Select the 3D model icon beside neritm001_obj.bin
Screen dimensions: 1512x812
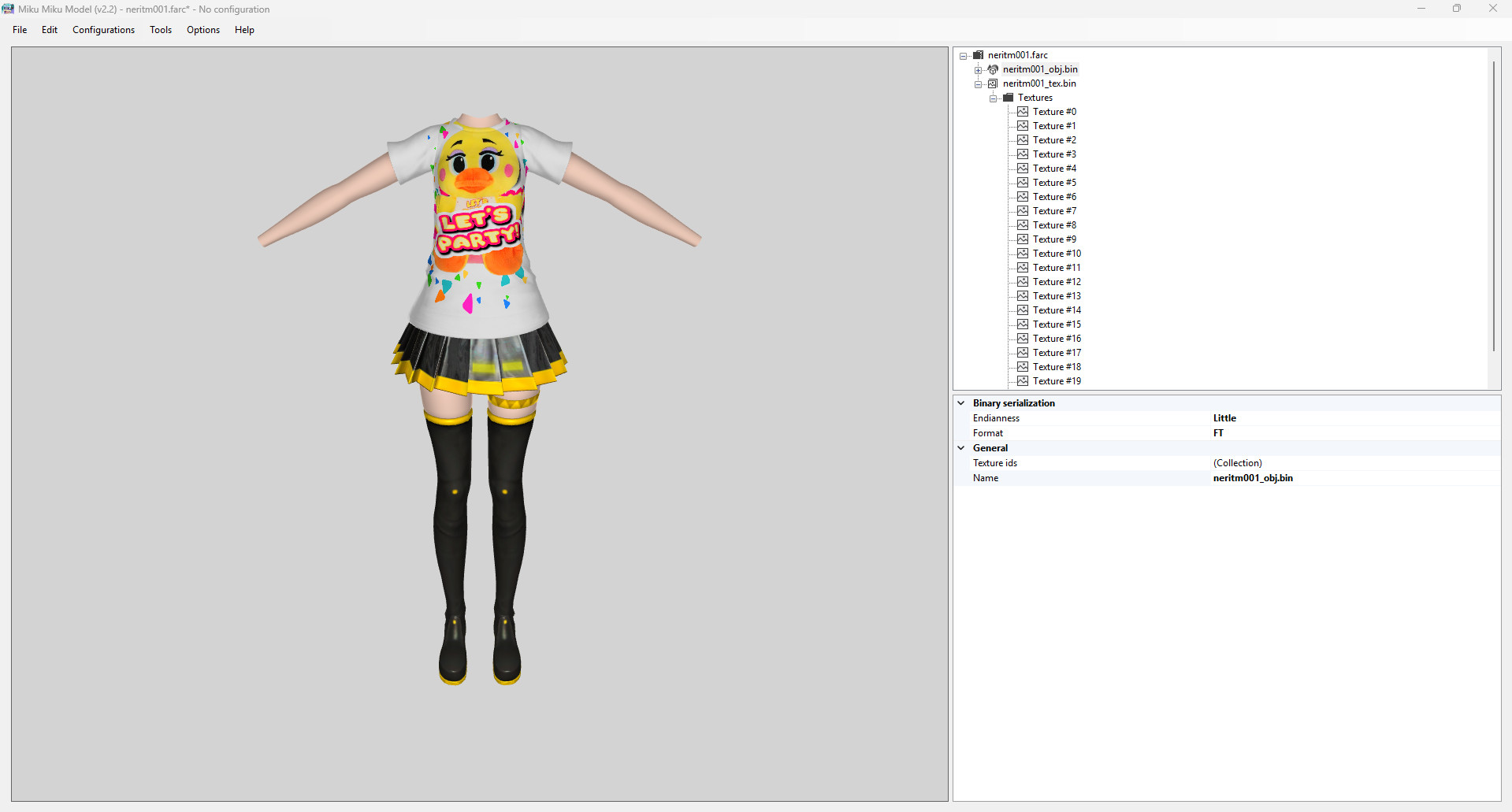click(x=992, y=69)
